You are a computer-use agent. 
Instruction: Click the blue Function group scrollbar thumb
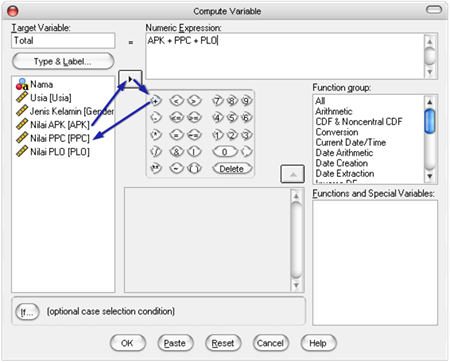coord(430,121)
